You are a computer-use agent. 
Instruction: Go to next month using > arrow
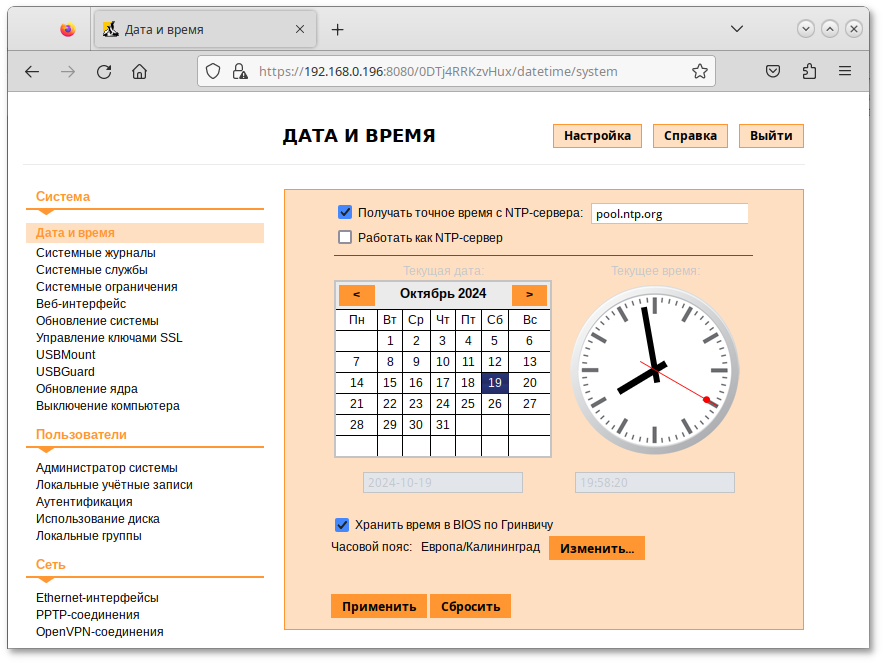coord(529,295)
